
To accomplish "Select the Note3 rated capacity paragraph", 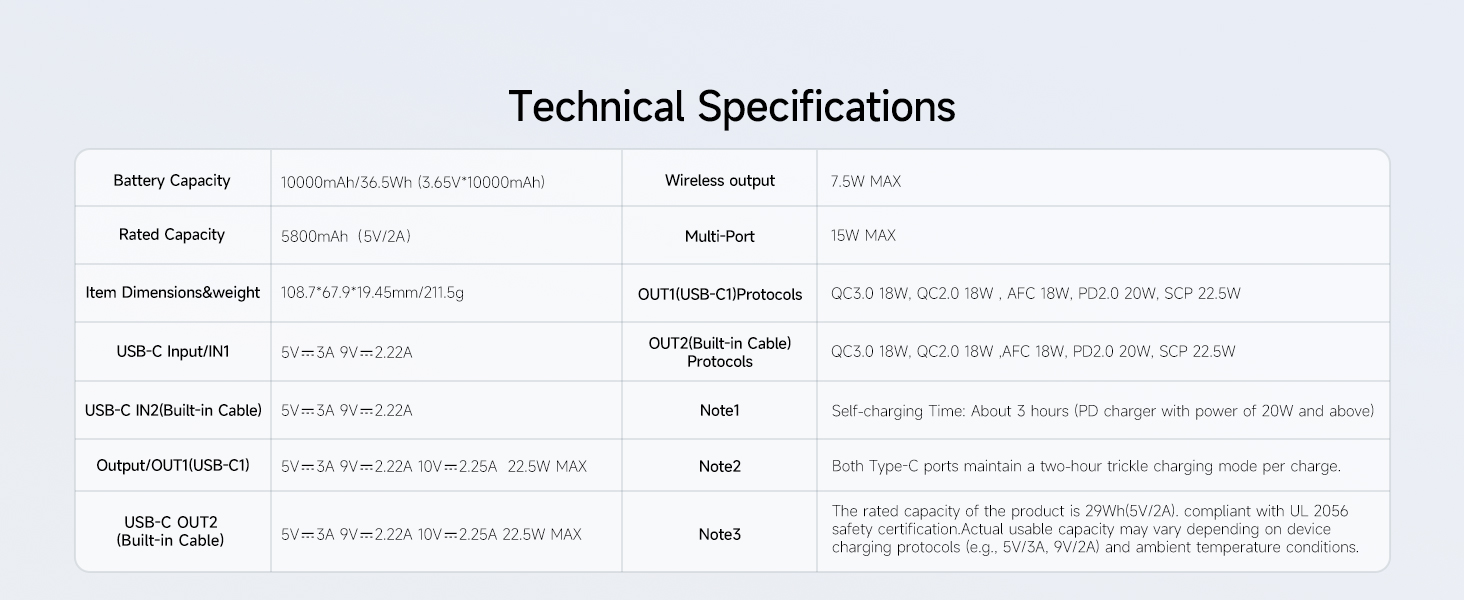I will click(1095, 529).
